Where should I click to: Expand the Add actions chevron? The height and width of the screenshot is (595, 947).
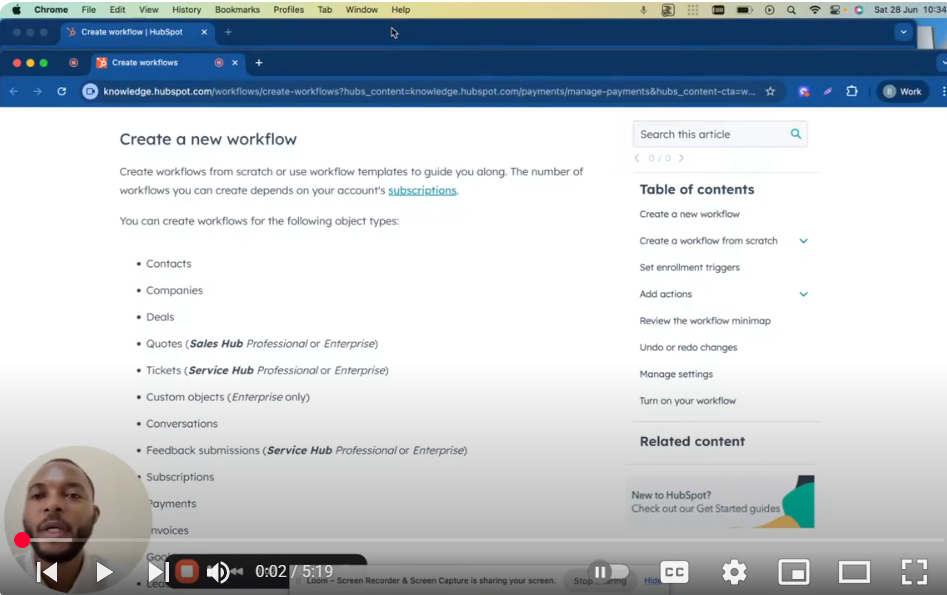pos(803,294)
